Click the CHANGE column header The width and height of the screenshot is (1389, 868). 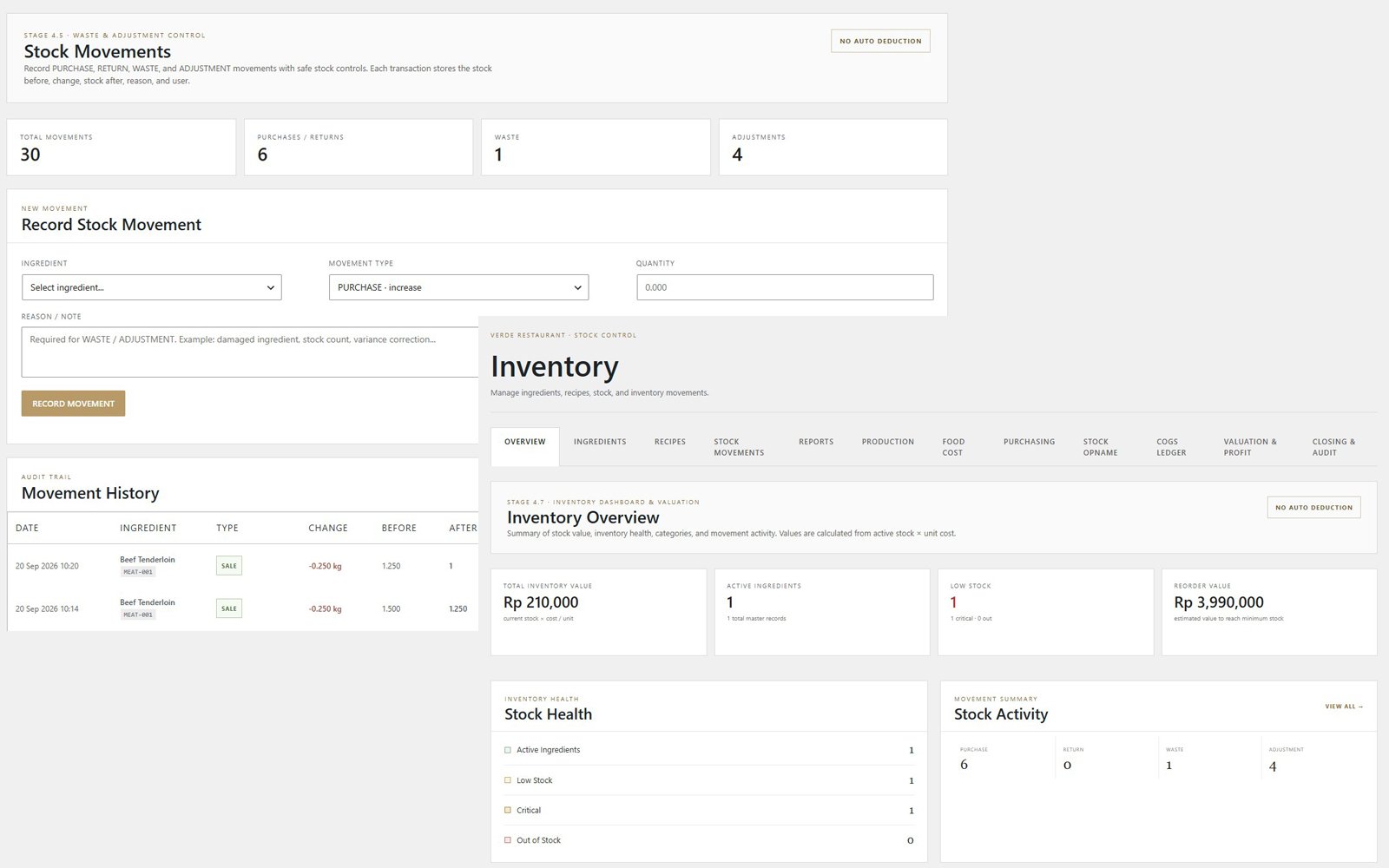328,528
